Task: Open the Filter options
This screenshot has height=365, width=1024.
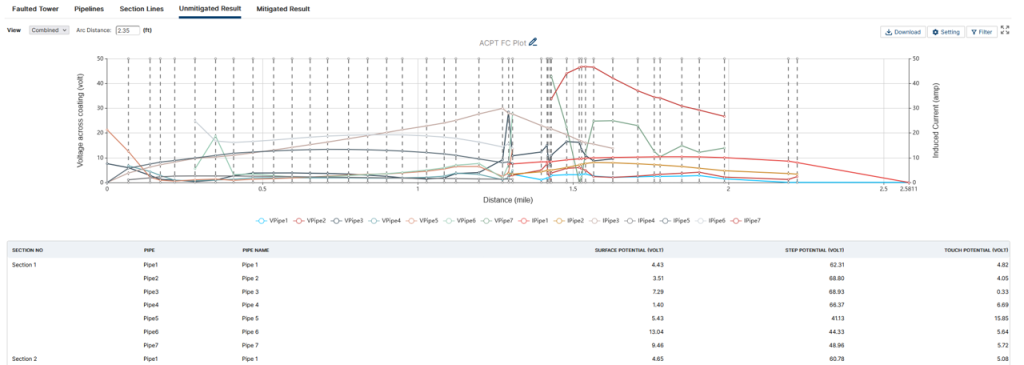Action: (x=982, y=32)
